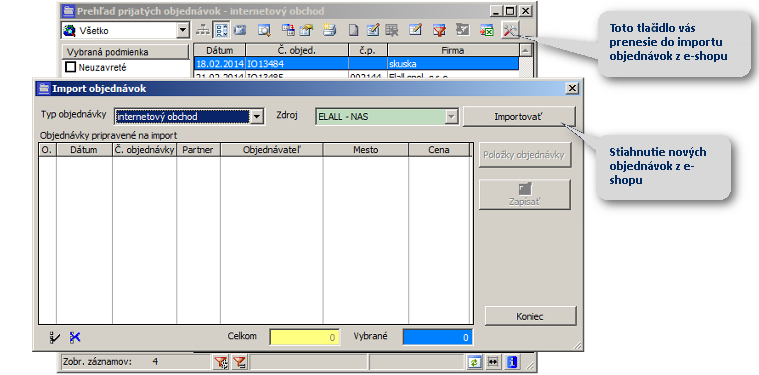Click the copy table toolbar icon
This screenshot has height=375, width=759.
288,30
